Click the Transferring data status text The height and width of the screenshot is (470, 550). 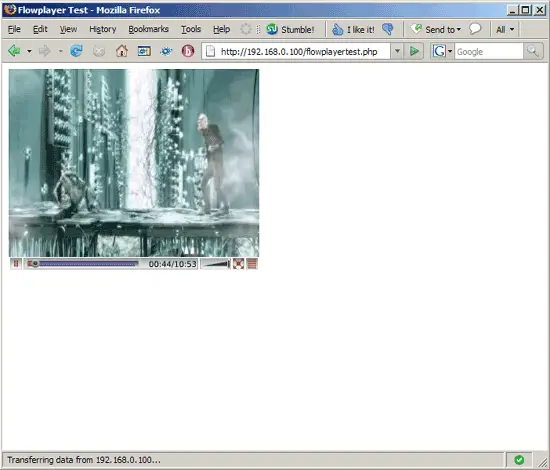(x=84, y=460)
